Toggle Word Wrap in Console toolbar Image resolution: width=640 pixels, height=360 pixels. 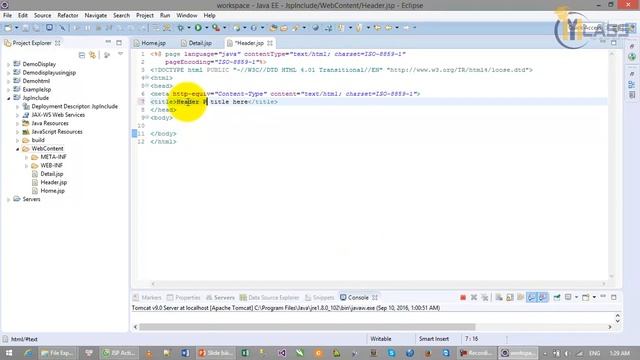click(520, 297)
